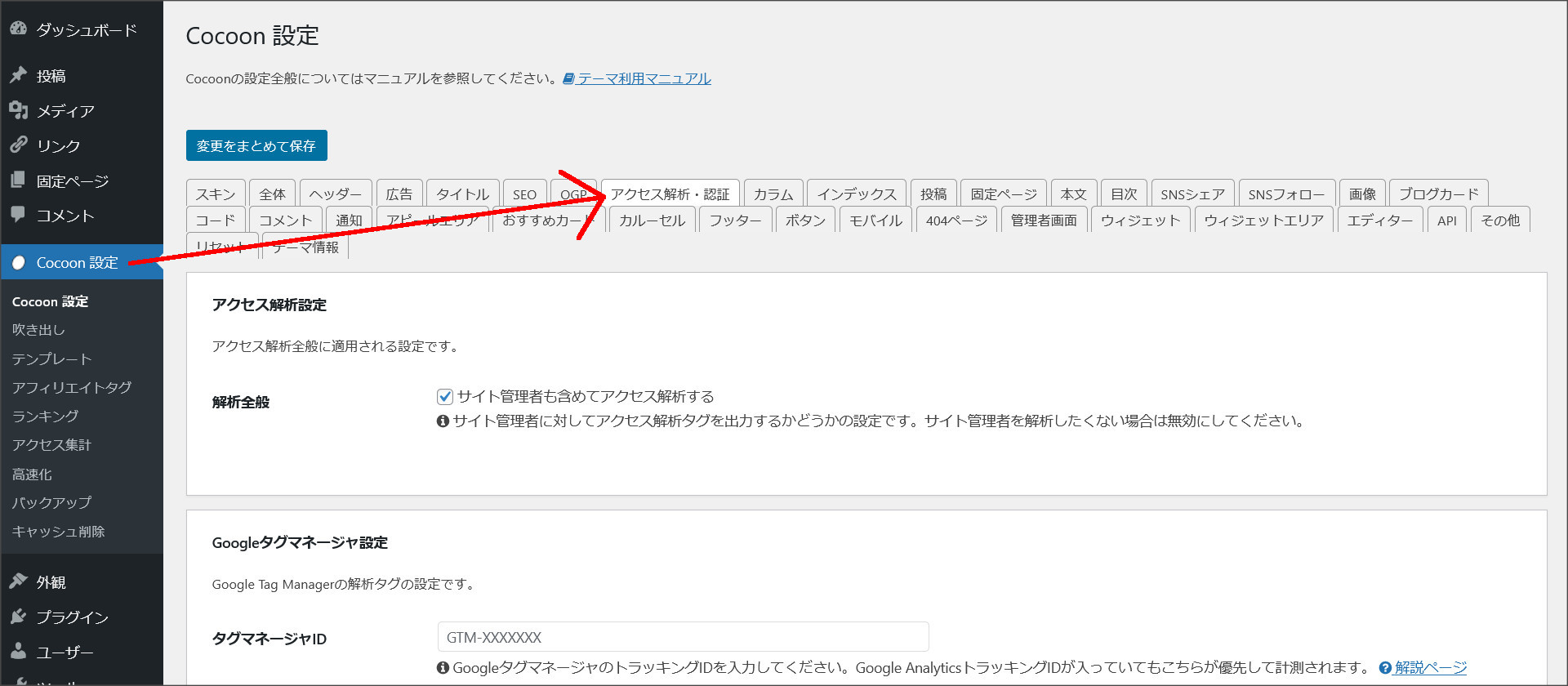This screenshot has height=686, width=1568.
Task: Click the タグマネージャID input field
Action: (684, 637)
